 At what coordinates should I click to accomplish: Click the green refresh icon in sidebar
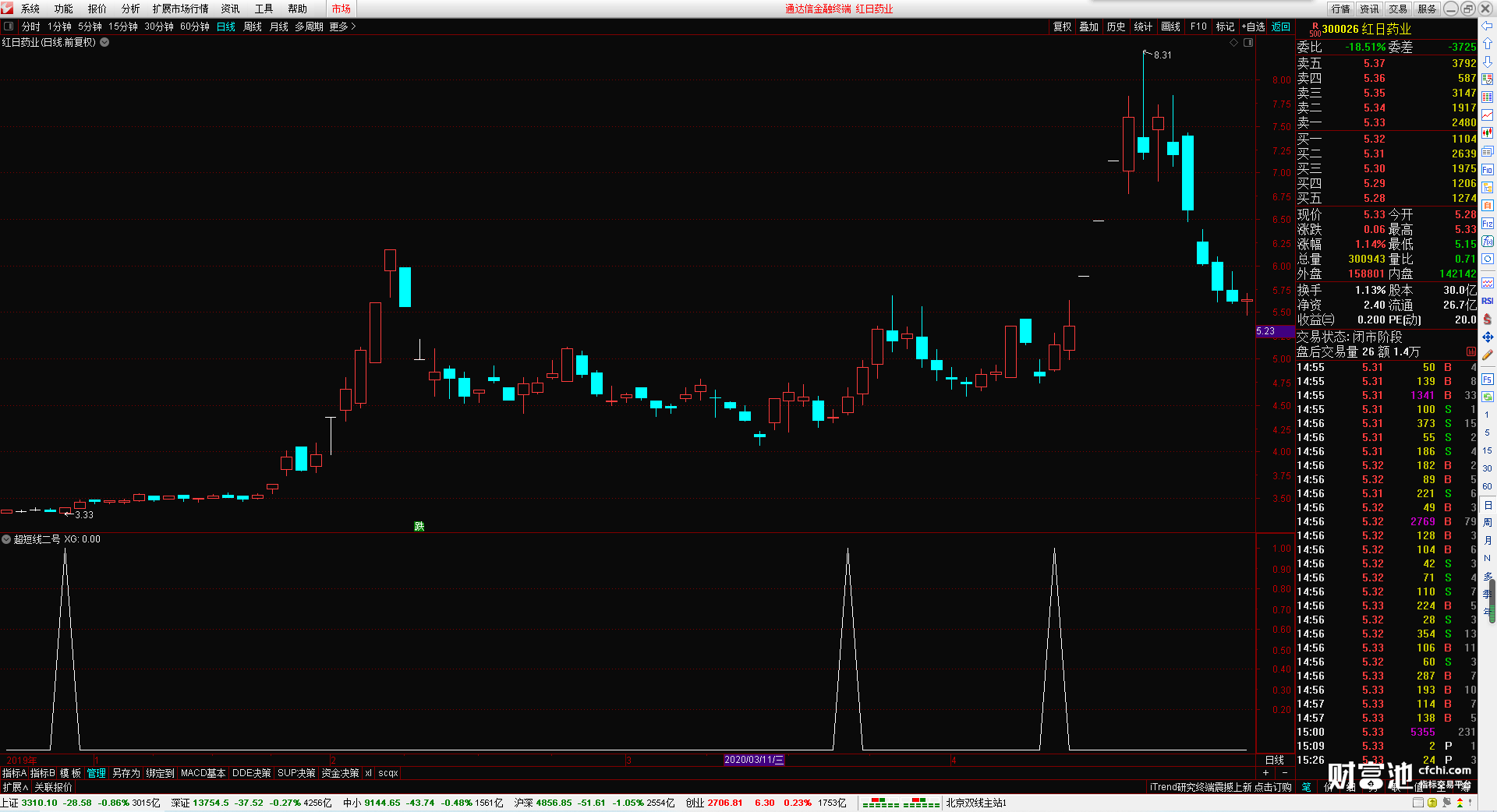(x=1488, y=397)
